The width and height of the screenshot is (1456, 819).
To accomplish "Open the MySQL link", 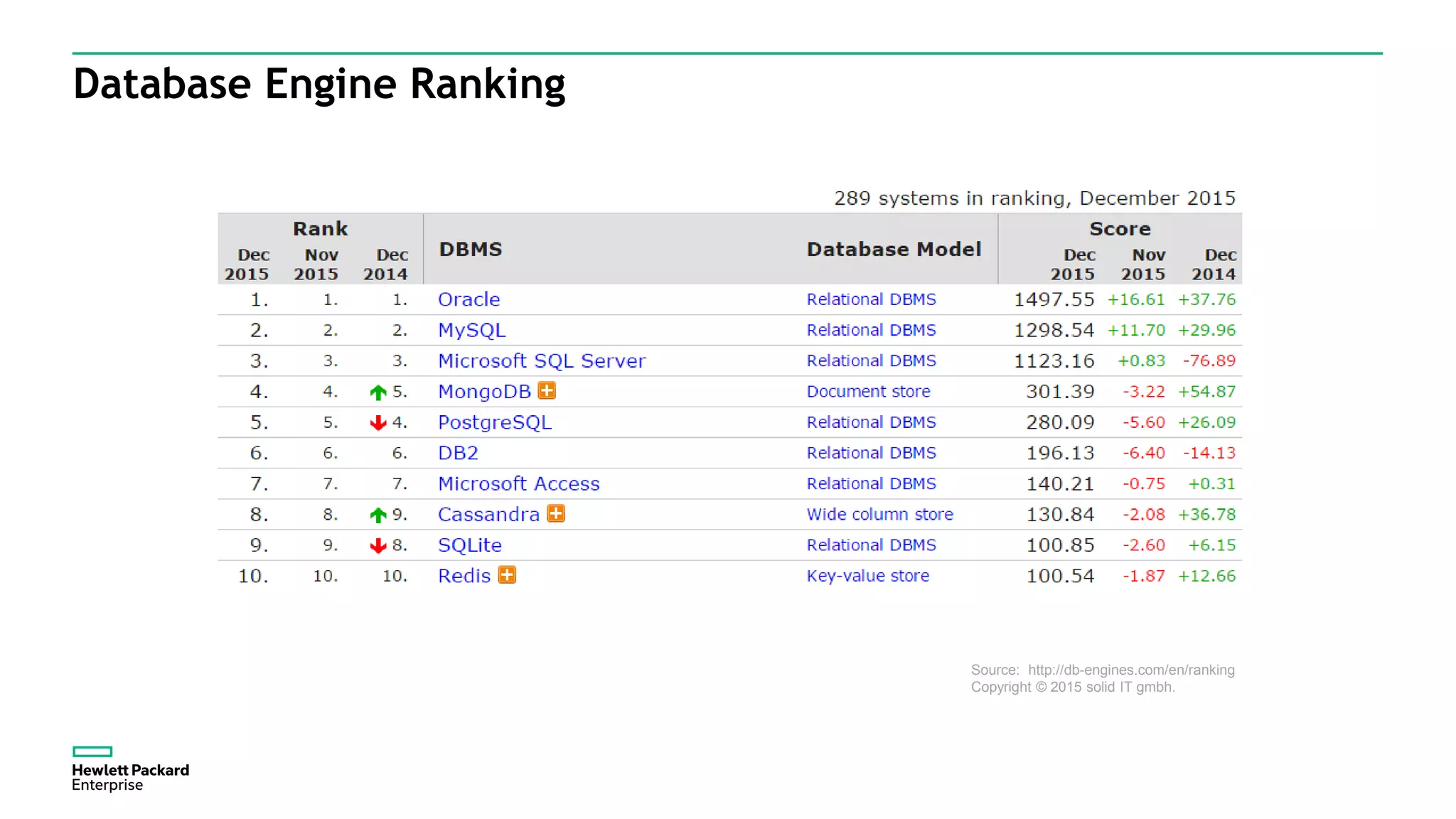I will tap(472, 331).
